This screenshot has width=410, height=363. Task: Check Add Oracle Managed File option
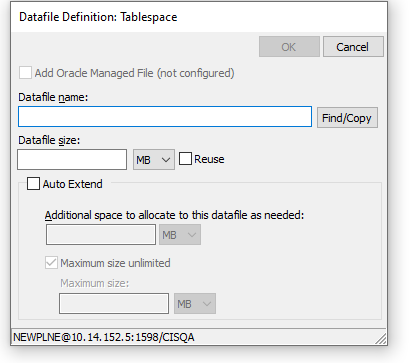coord(25,73)
